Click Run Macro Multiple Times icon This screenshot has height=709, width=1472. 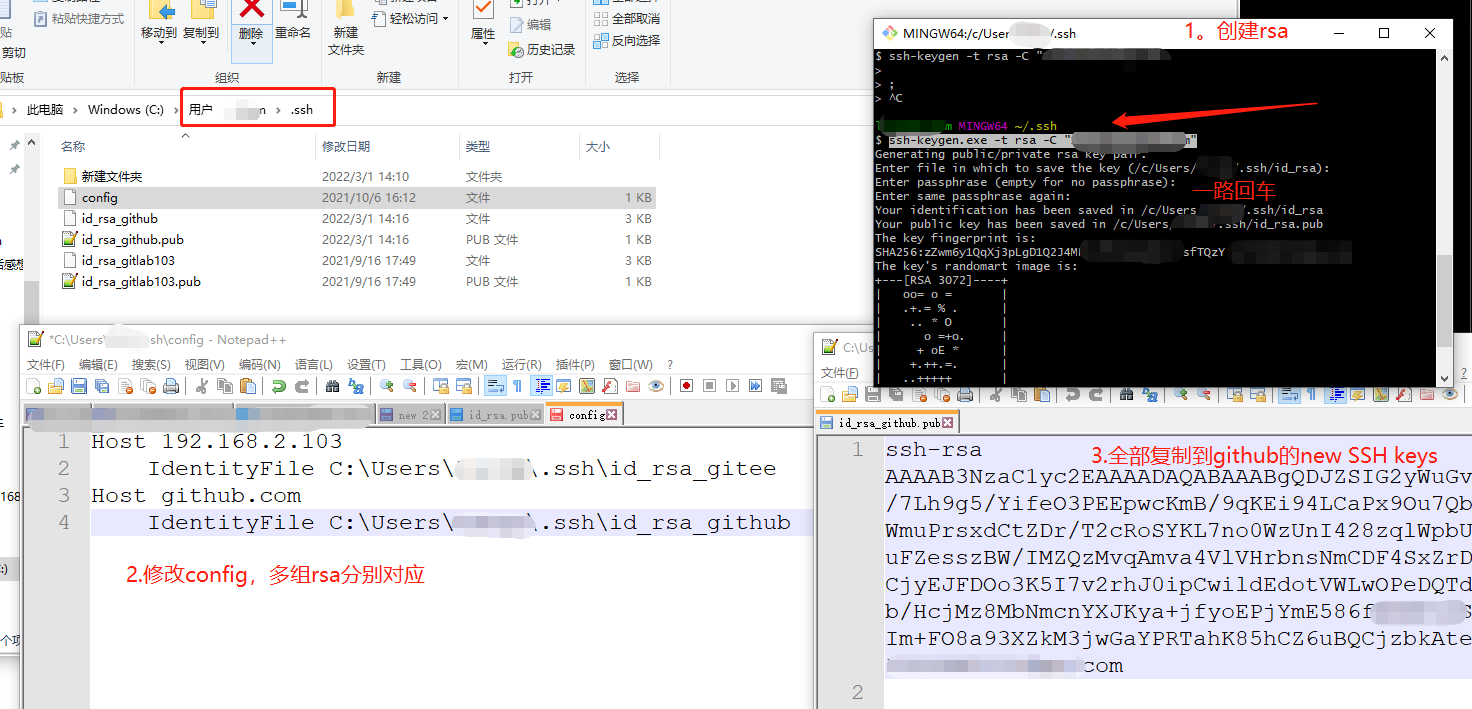(755, 386)
